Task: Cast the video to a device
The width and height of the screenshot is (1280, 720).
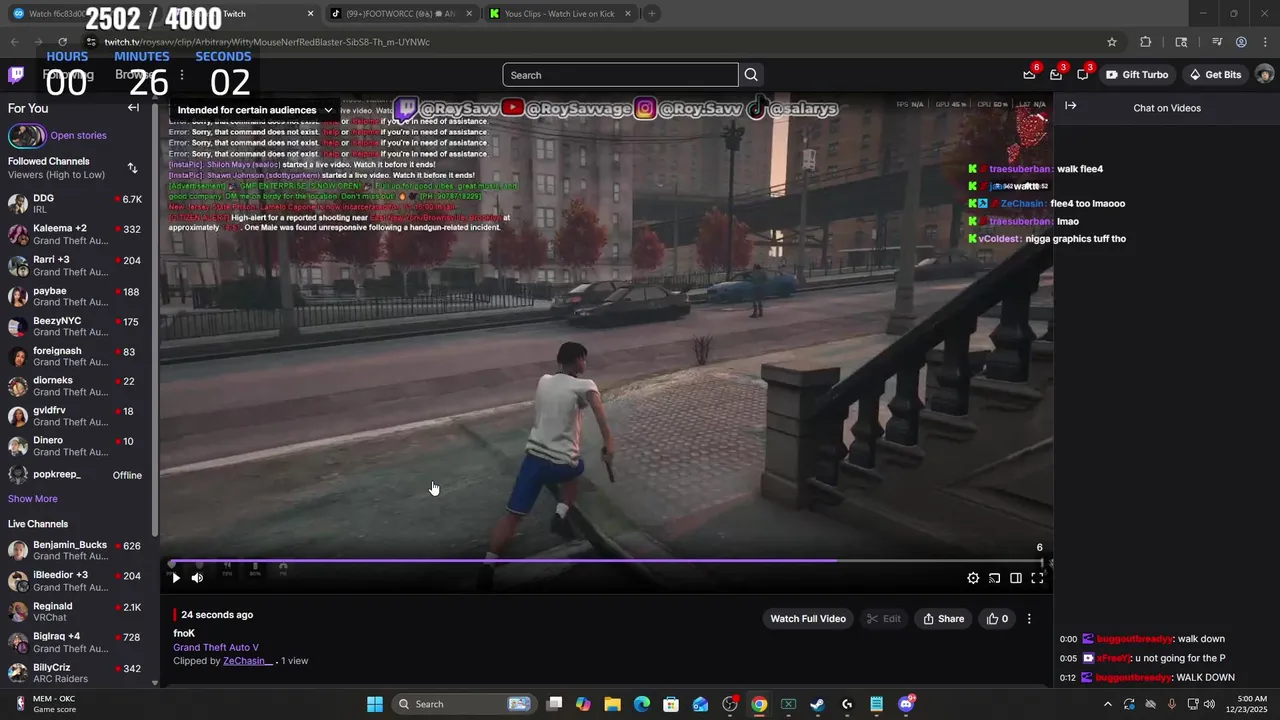Action: click(x=994, y=578)
